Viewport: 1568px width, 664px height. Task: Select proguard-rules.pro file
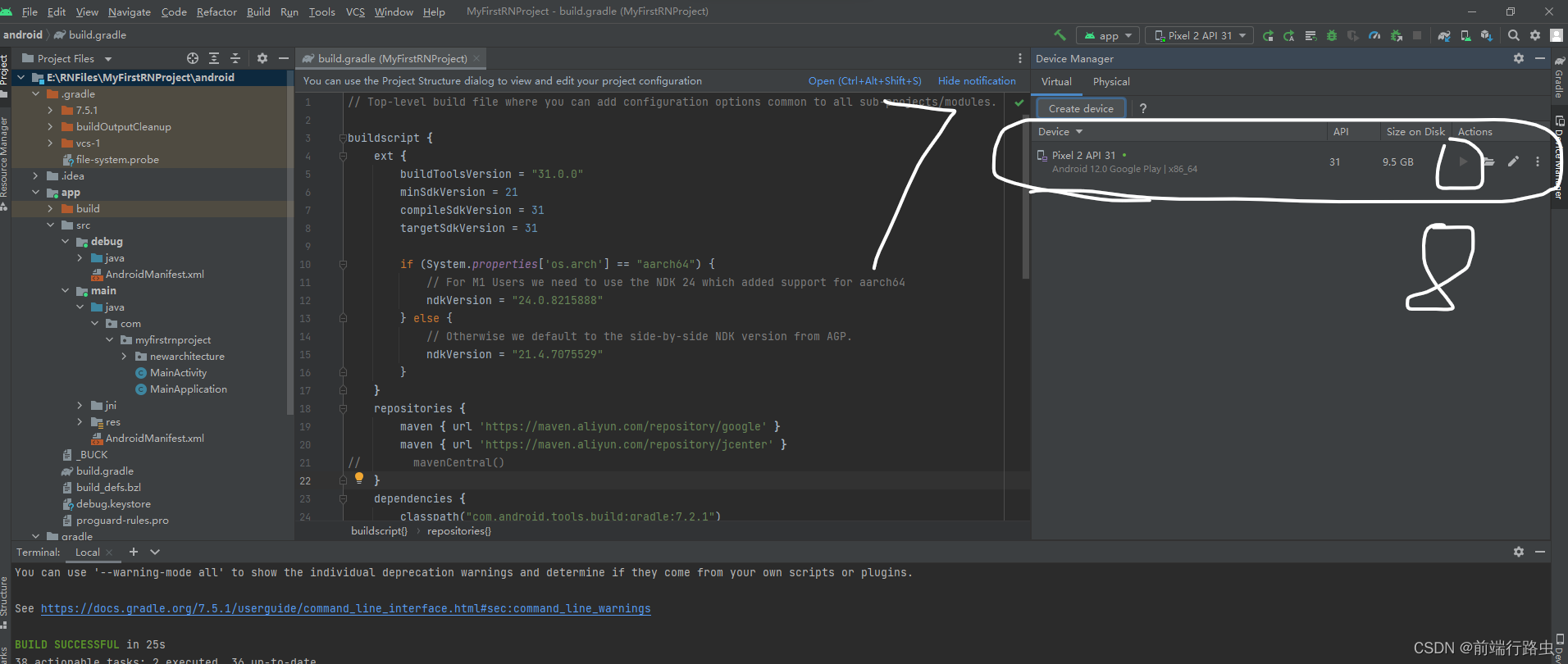(122, 520)
